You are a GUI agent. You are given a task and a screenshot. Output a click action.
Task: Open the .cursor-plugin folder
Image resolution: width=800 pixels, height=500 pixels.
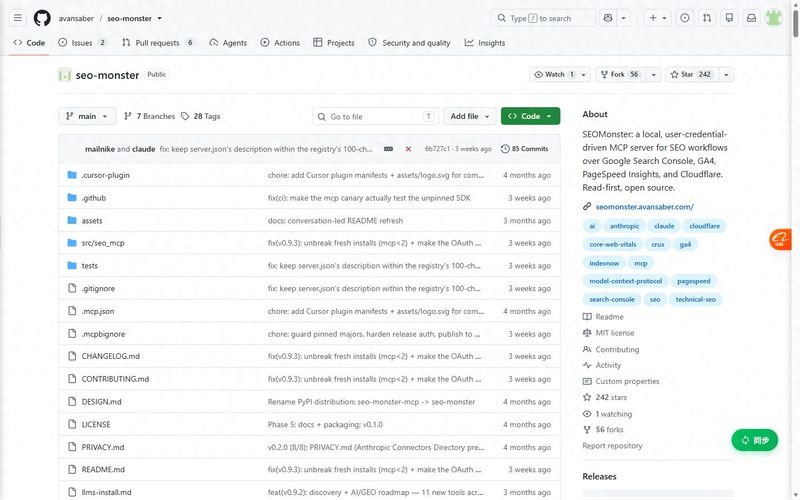point(106,175)
